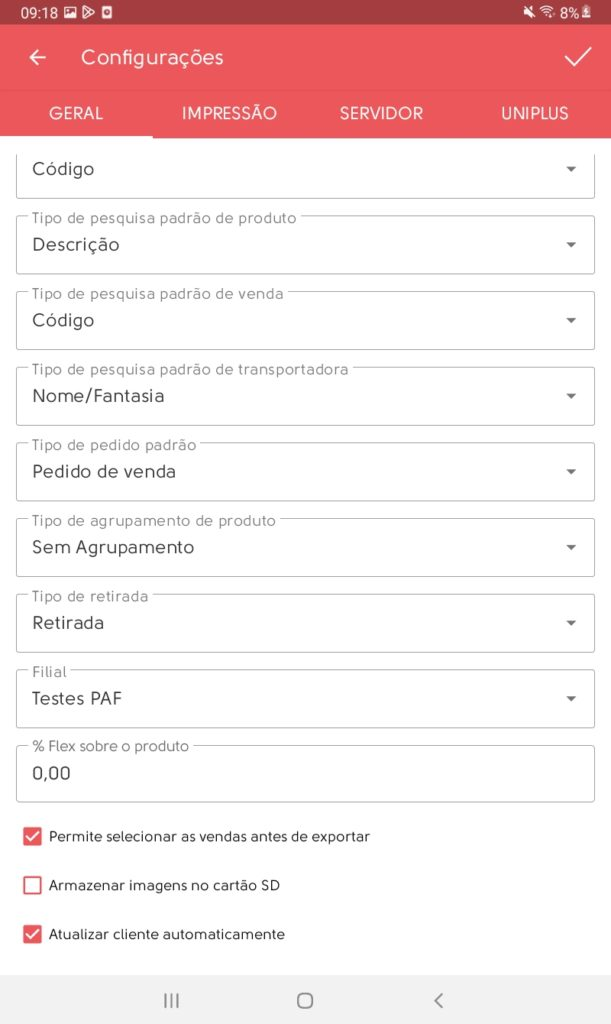Tap the Wi-Fi icon in status bar

[x=547, y=13]
